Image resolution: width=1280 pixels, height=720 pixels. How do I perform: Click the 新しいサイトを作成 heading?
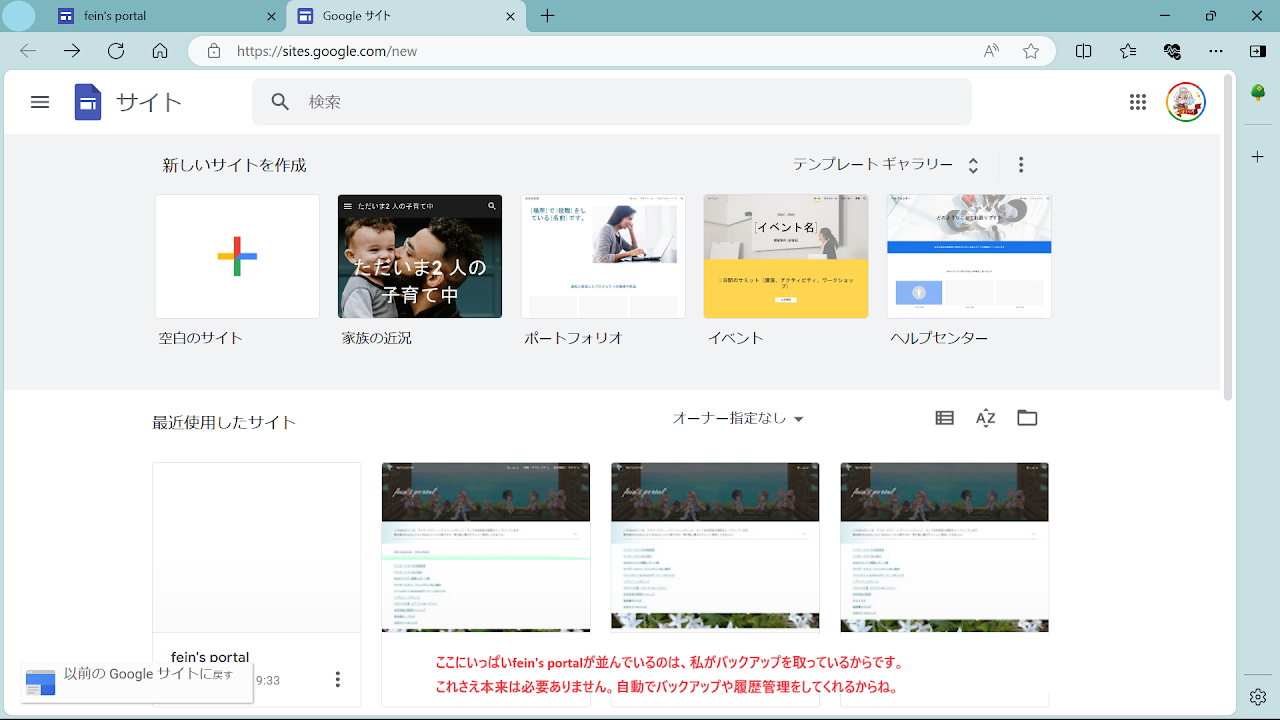235,165
